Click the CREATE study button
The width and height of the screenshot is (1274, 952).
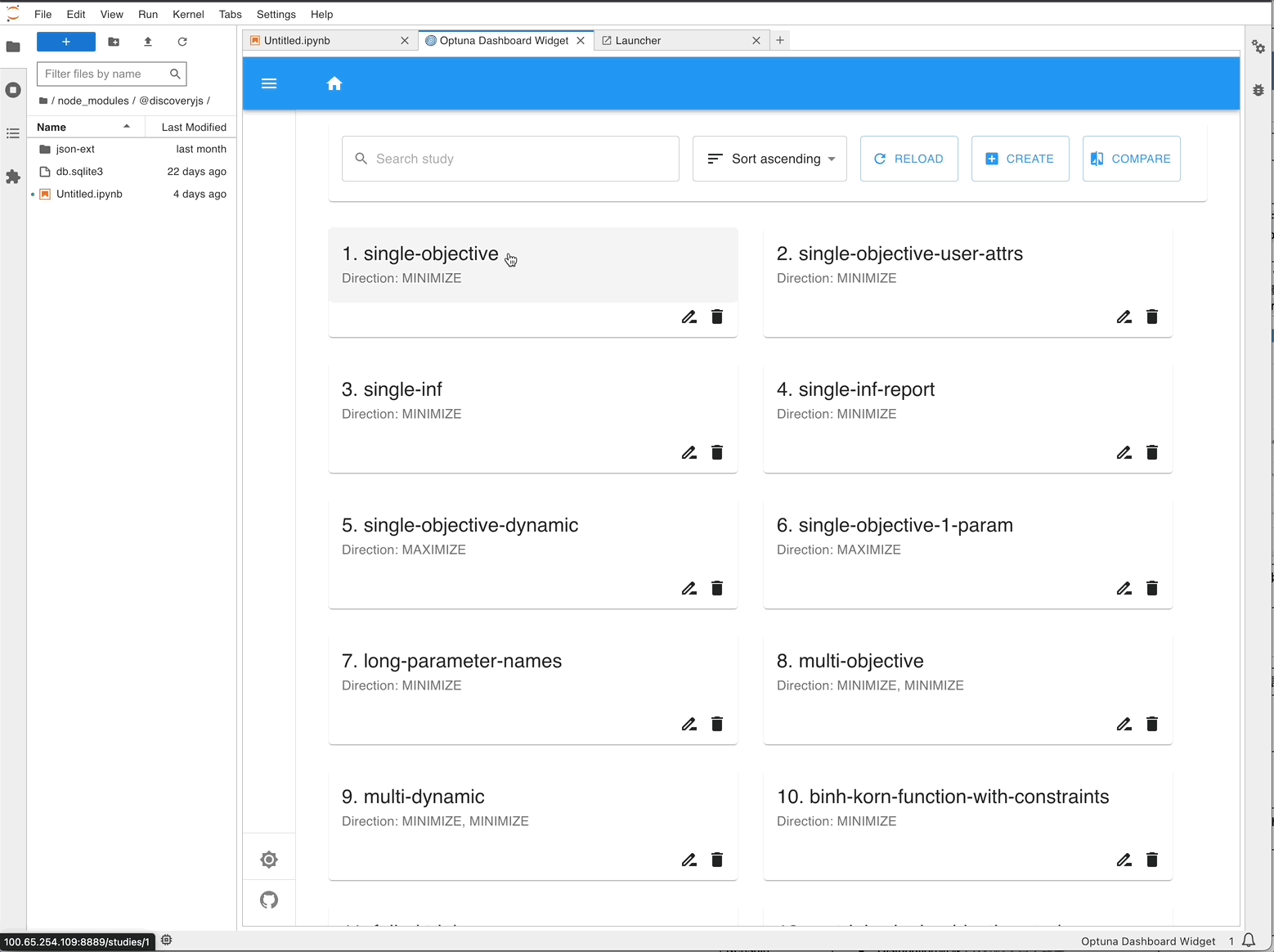pos(1021,159)
